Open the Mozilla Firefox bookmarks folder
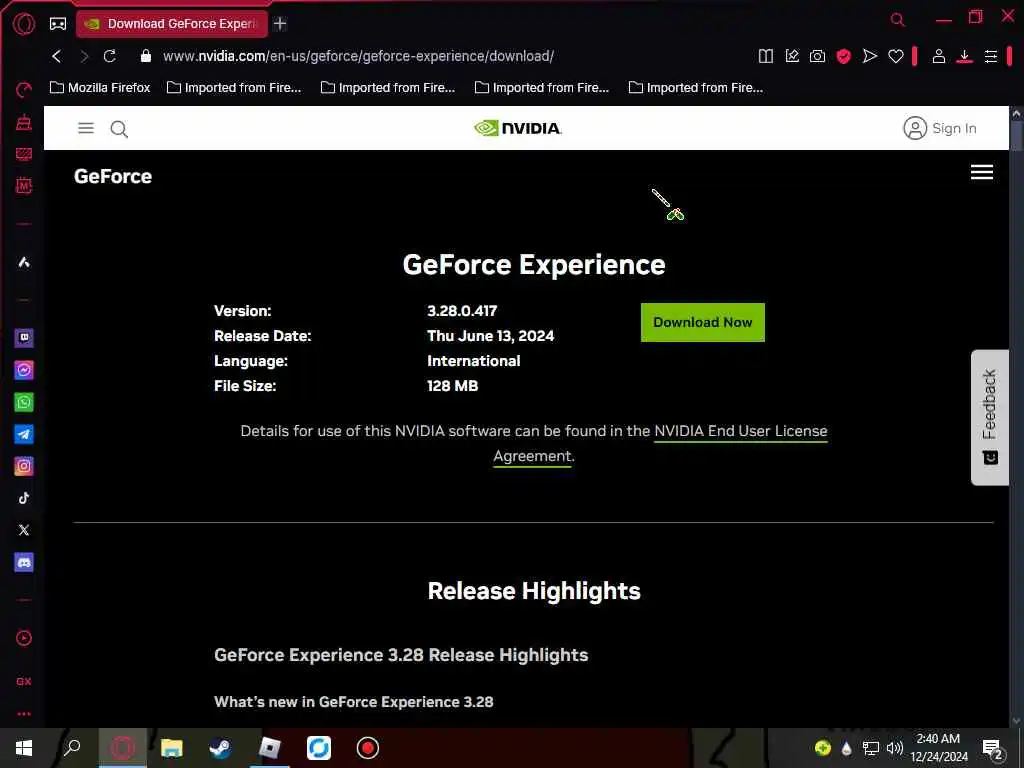Viewport: 1024px width, 768px height. [100, 88]
